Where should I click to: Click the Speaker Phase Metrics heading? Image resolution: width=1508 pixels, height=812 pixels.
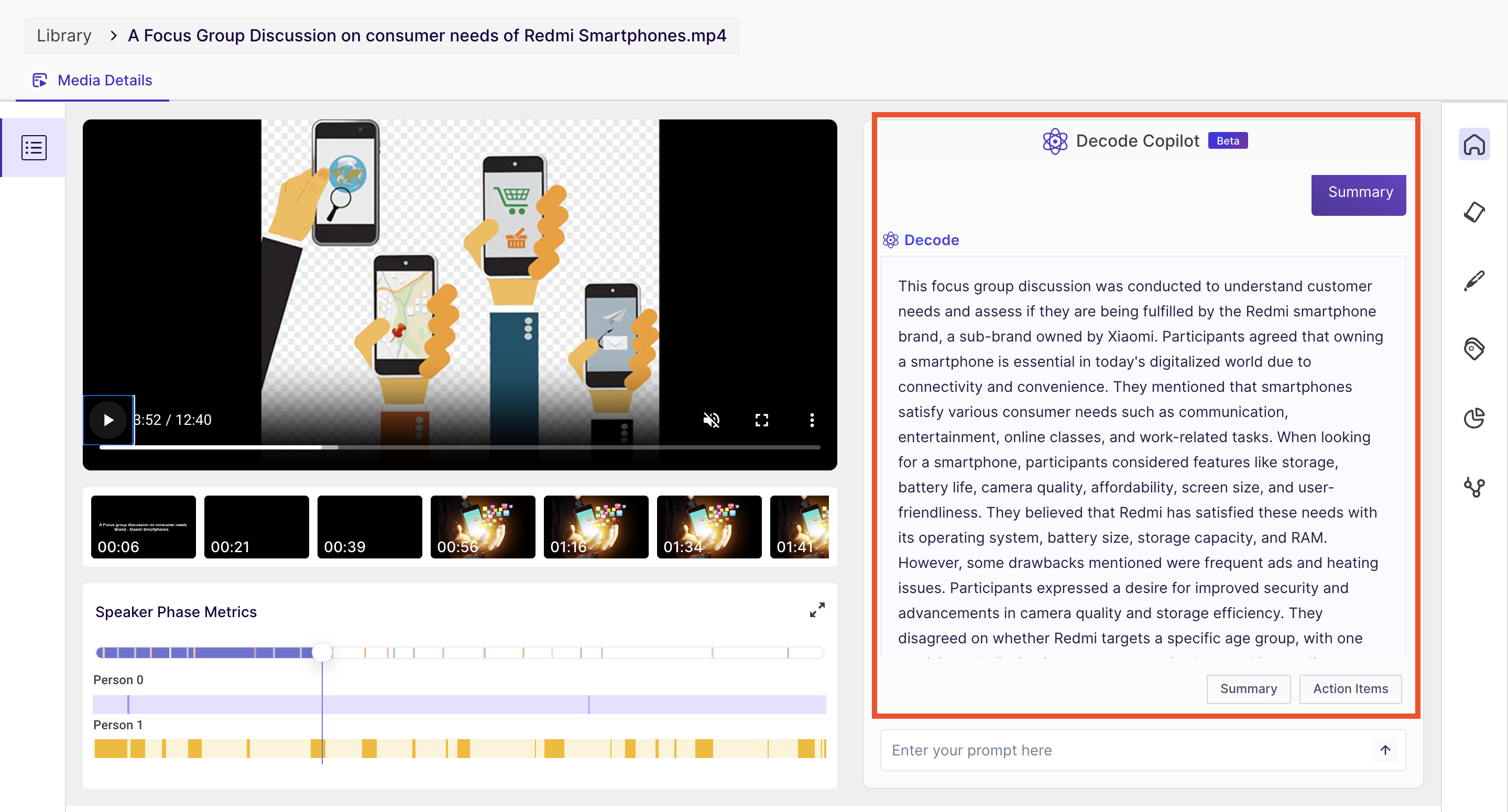pos(176,612)
